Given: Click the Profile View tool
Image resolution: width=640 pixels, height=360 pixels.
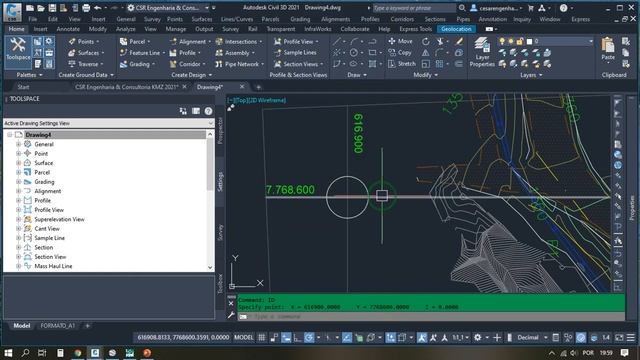Looking at the screenshot, I should click(x=296, y=42).
